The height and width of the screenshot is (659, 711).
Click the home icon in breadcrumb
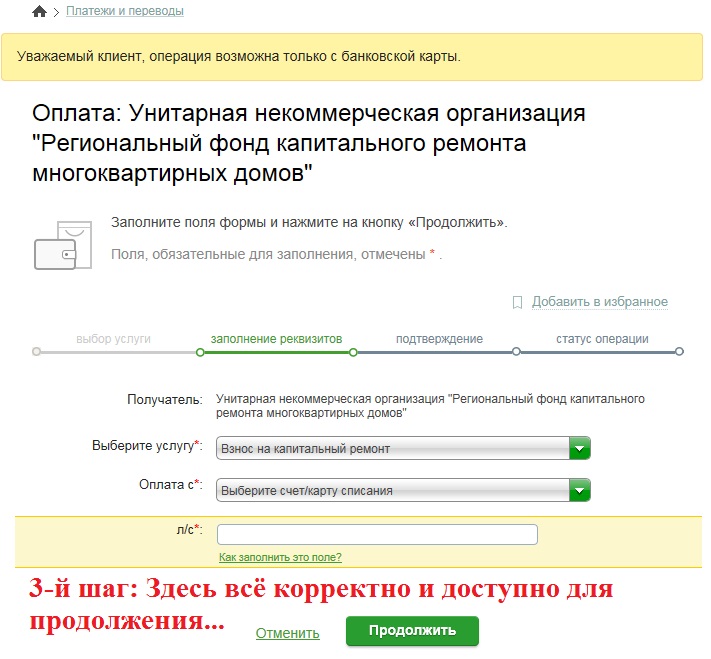click(x=39, y=12)
